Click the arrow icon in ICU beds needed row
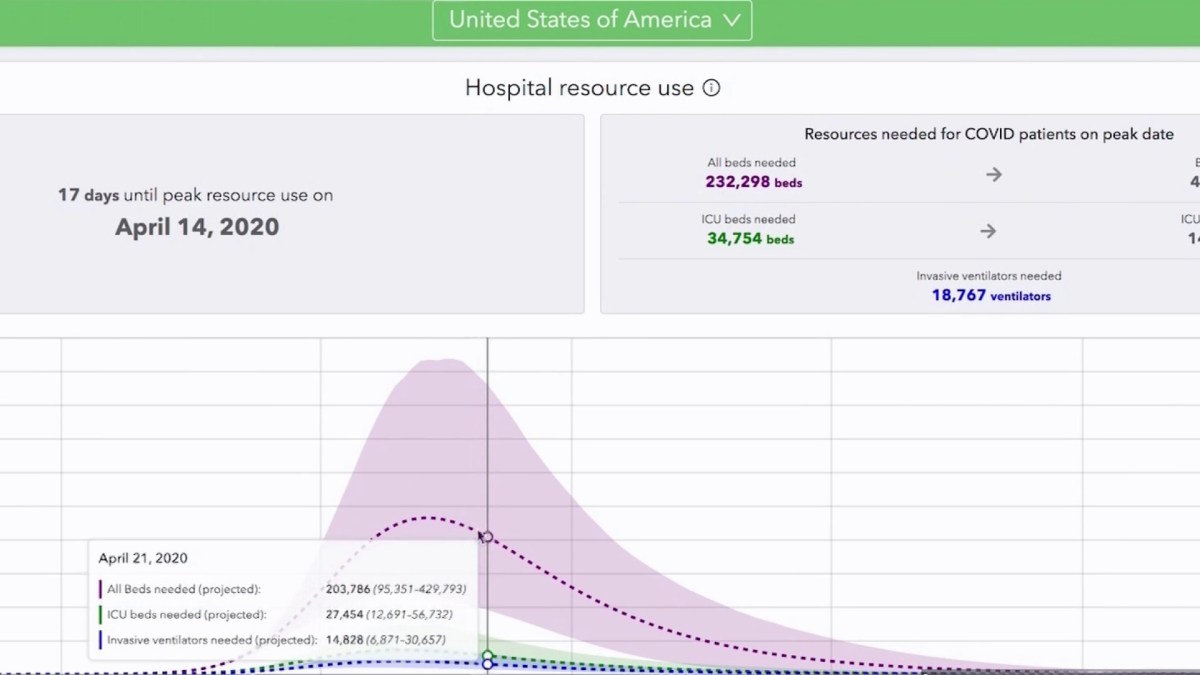 pyautogui.click(x=988, y=231)
